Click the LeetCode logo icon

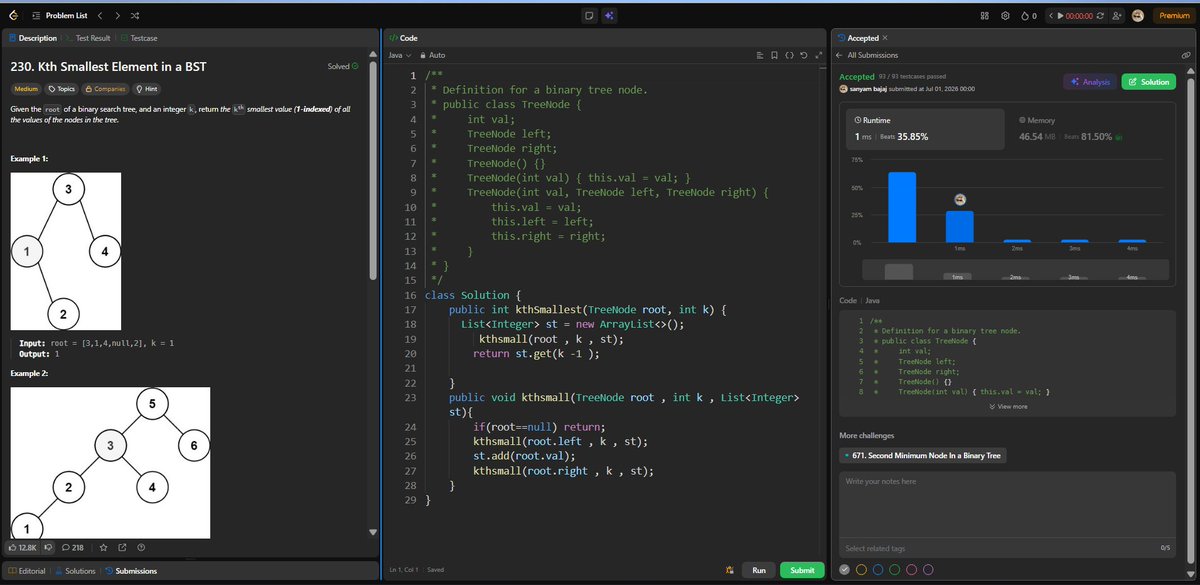pyautogui.click(x=12, y=15)
